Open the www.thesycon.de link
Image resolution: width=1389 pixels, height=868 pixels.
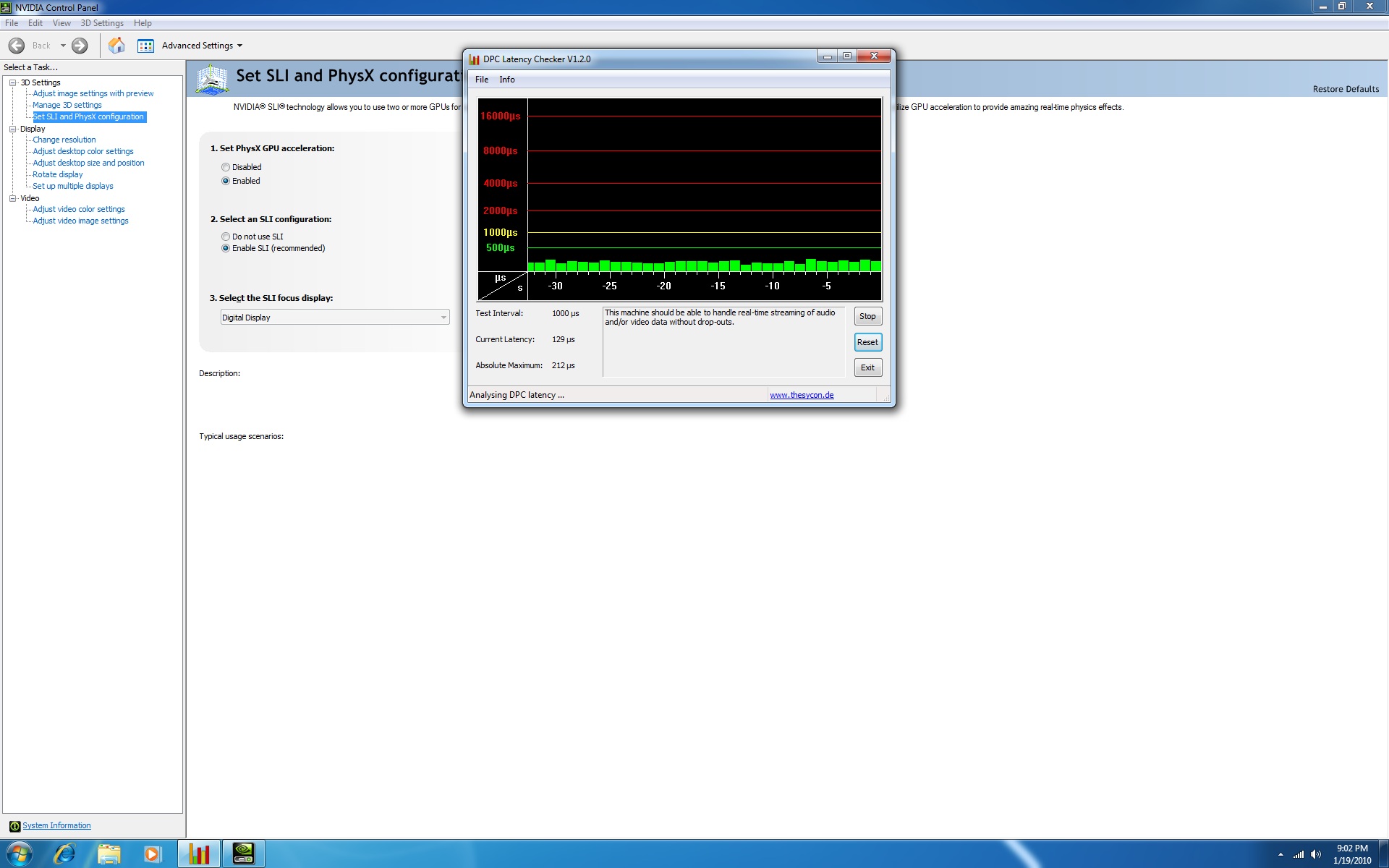click(802, 395)
